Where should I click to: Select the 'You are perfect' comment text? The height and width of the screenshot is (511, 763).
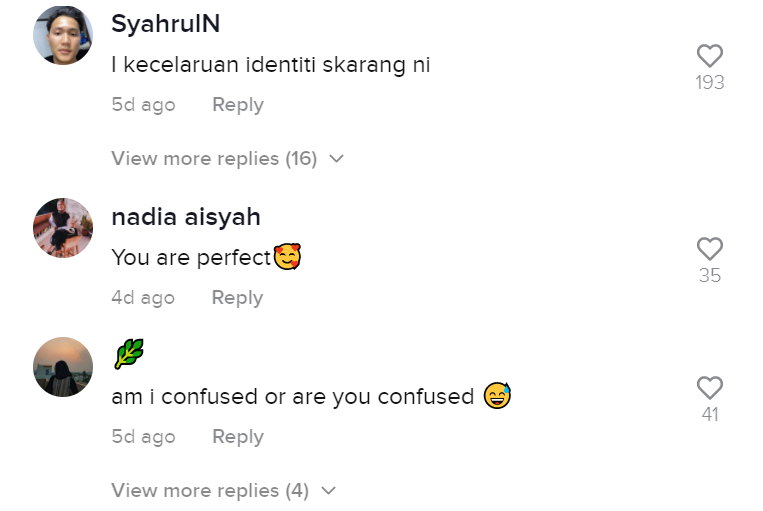point(191,258)
